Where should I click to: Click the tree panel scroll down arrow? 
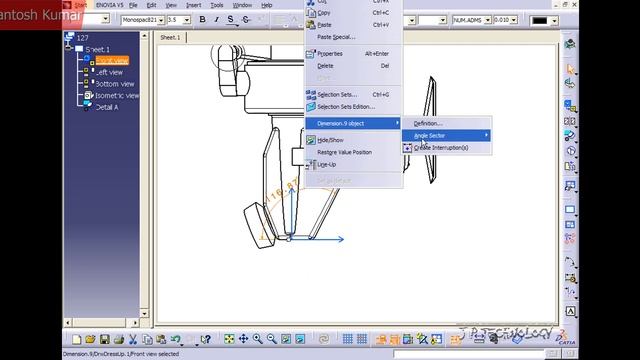(x=144, y=313)
